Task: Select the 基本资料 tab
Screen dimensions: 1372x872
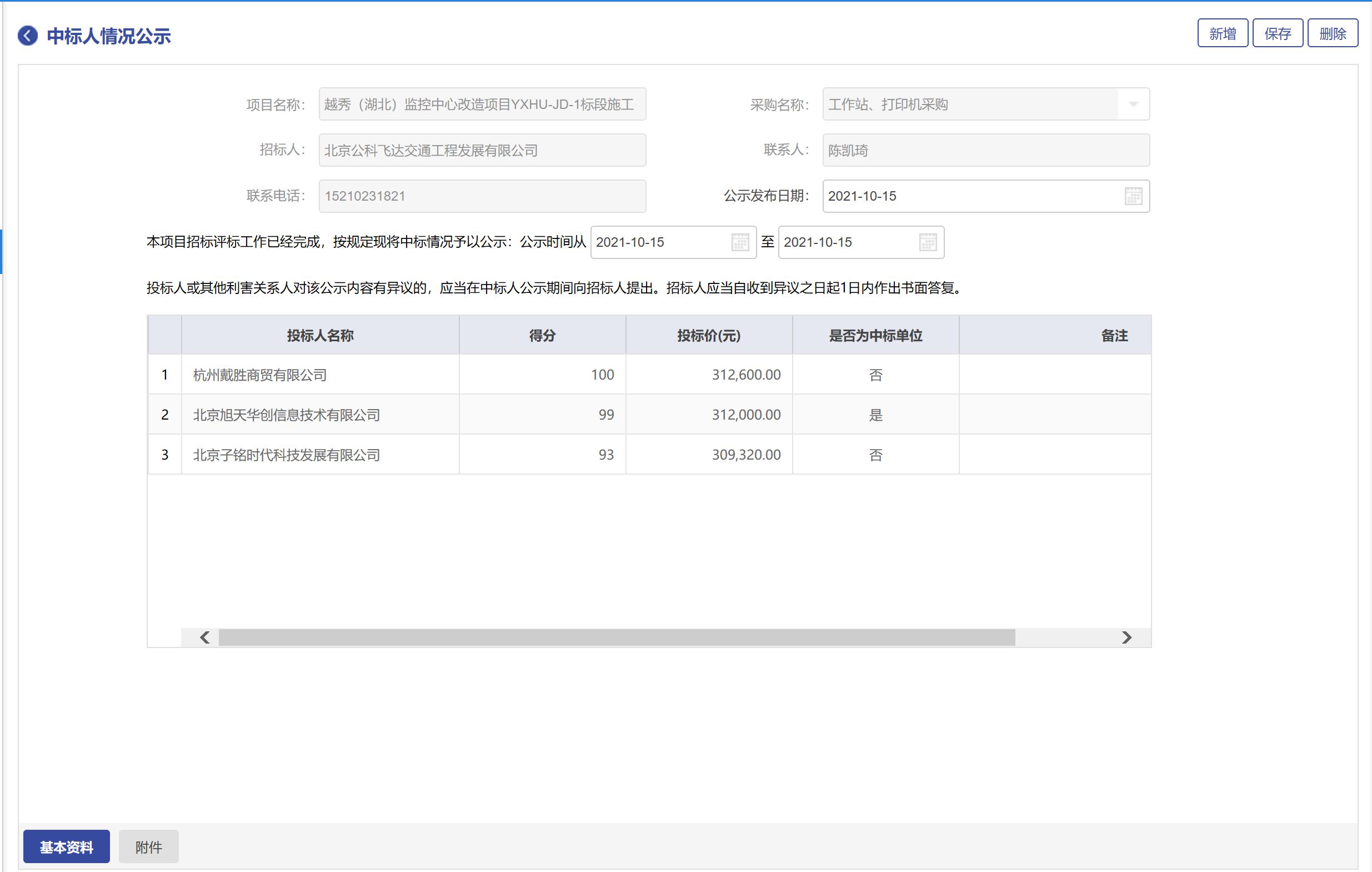Action: (67, 847)
